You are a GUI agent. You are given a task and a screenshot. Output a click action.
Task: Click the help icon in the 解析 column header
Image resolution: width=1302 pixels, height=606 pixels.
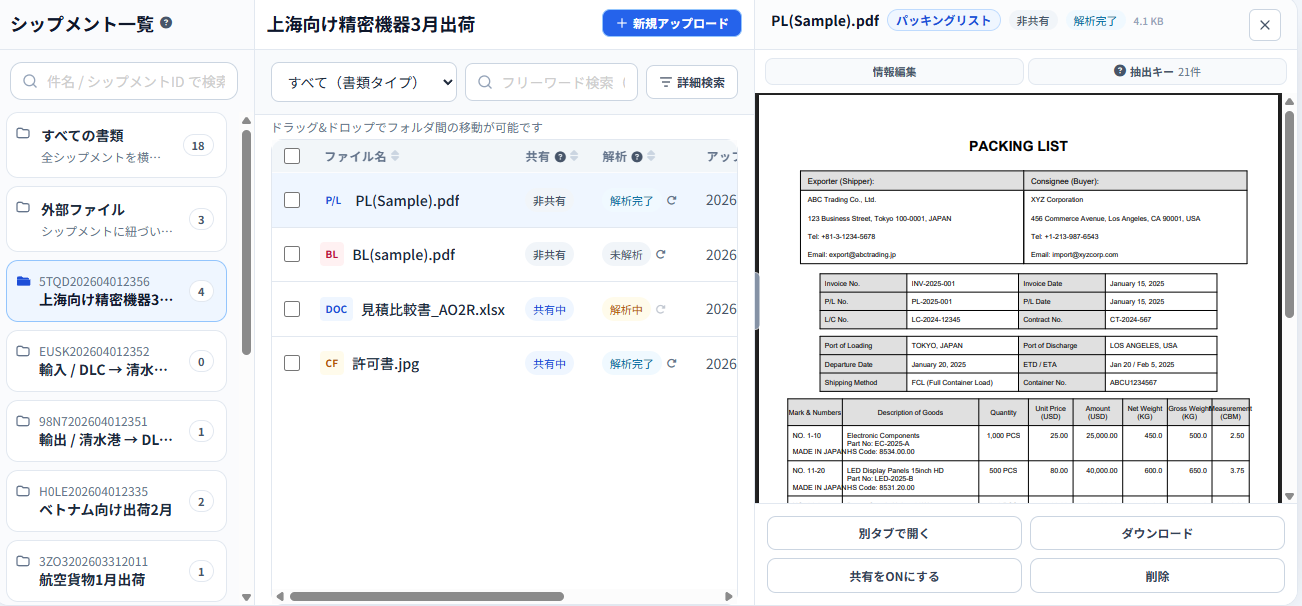coord(638,155)
